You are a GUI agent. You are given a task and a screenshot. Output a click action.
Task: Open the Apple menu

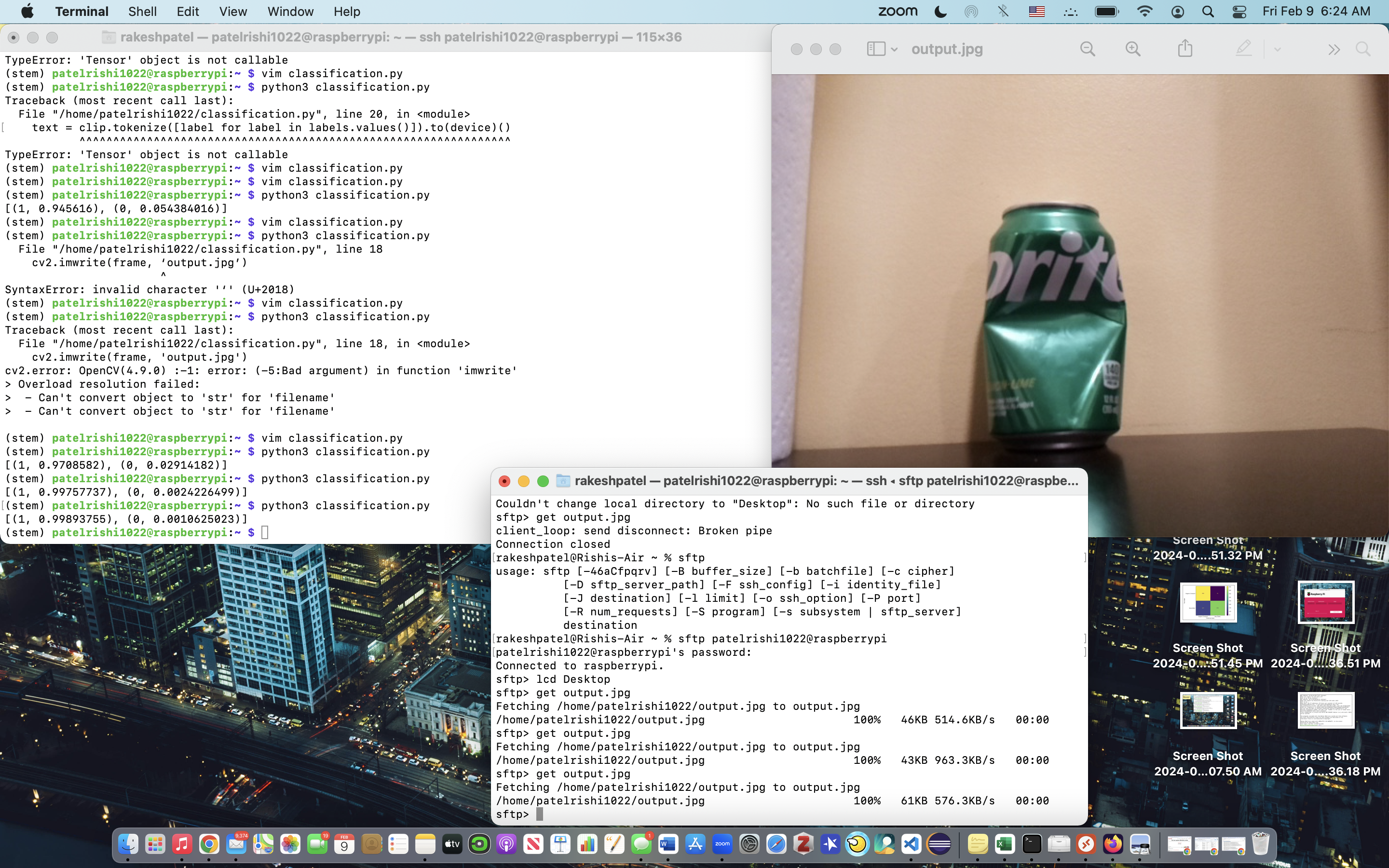pos(27,12)
